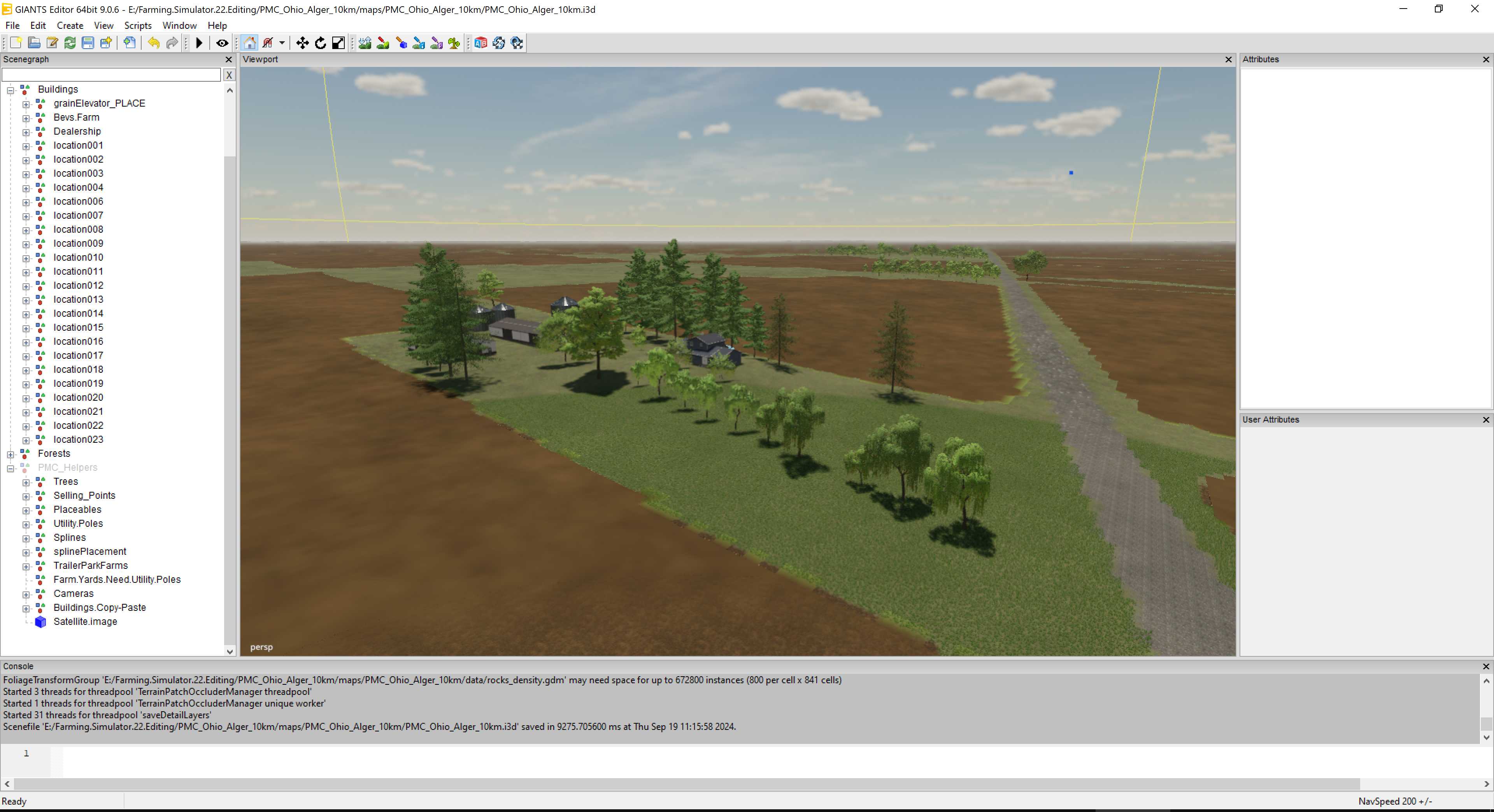Expand the Selling_Points node

pos(26,496)
